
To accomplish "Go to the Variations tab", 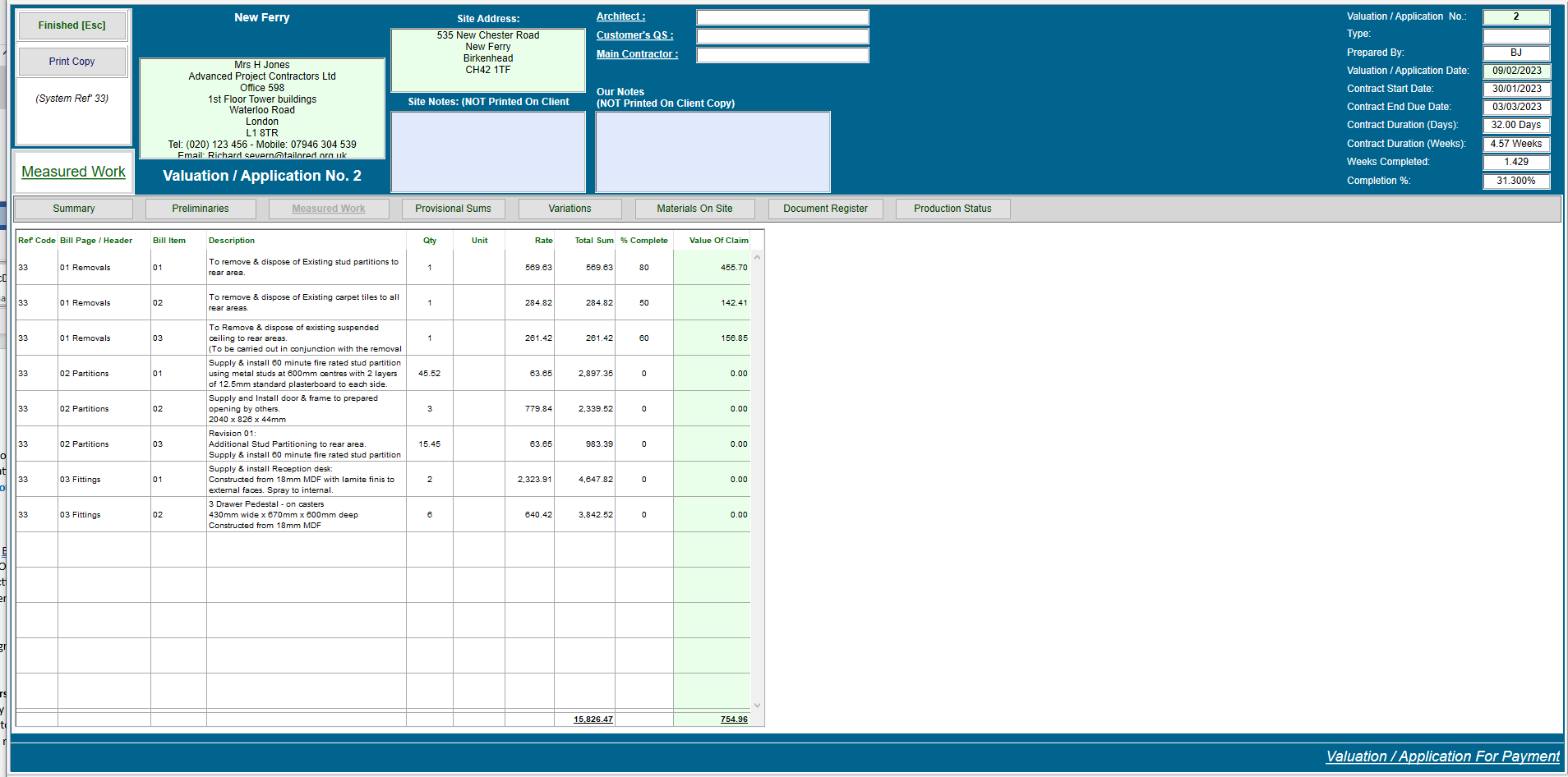I will [x=570, y=209].
